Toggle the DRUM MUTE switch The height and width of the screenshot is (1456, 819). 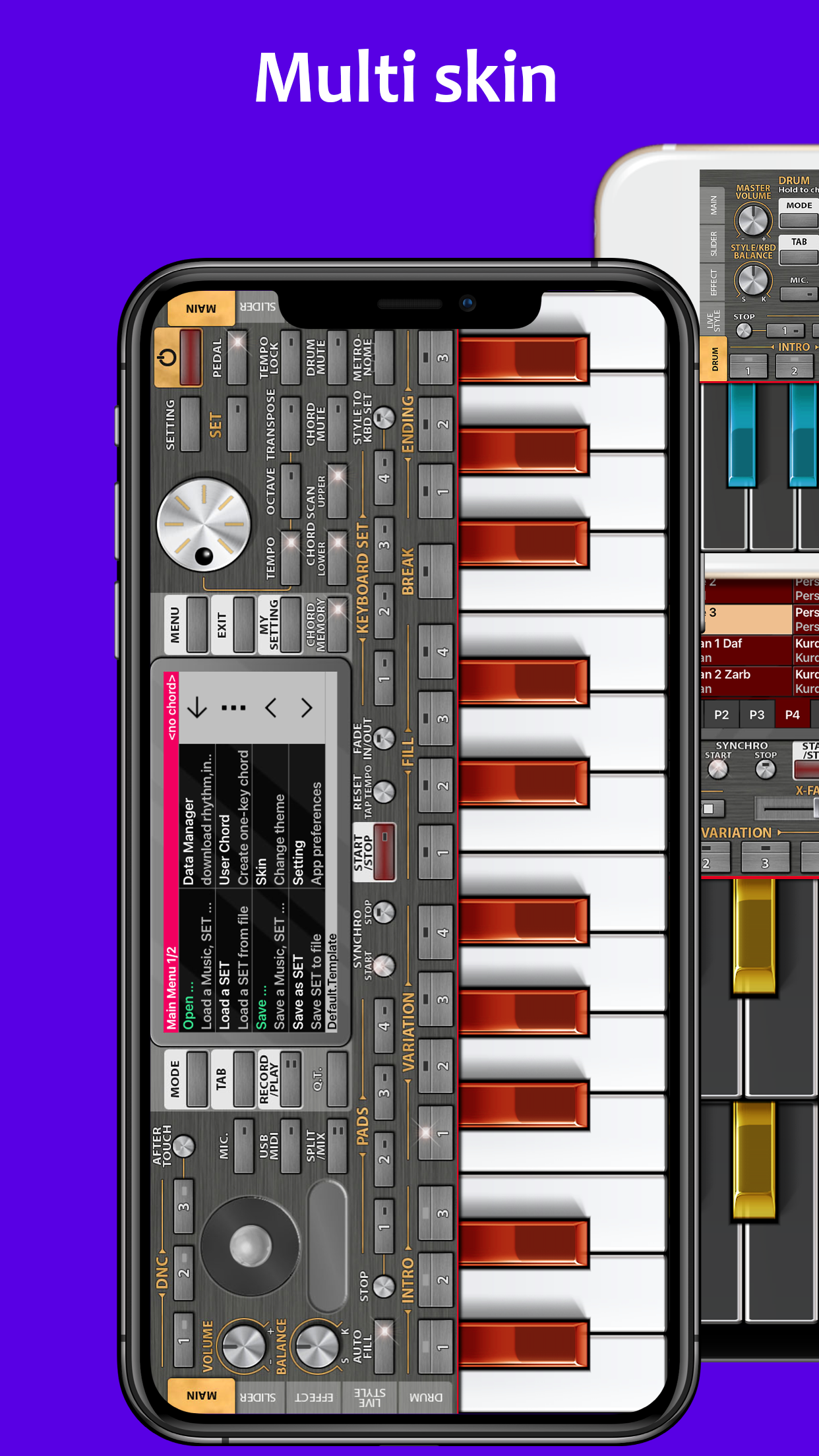tap(337, 357)
